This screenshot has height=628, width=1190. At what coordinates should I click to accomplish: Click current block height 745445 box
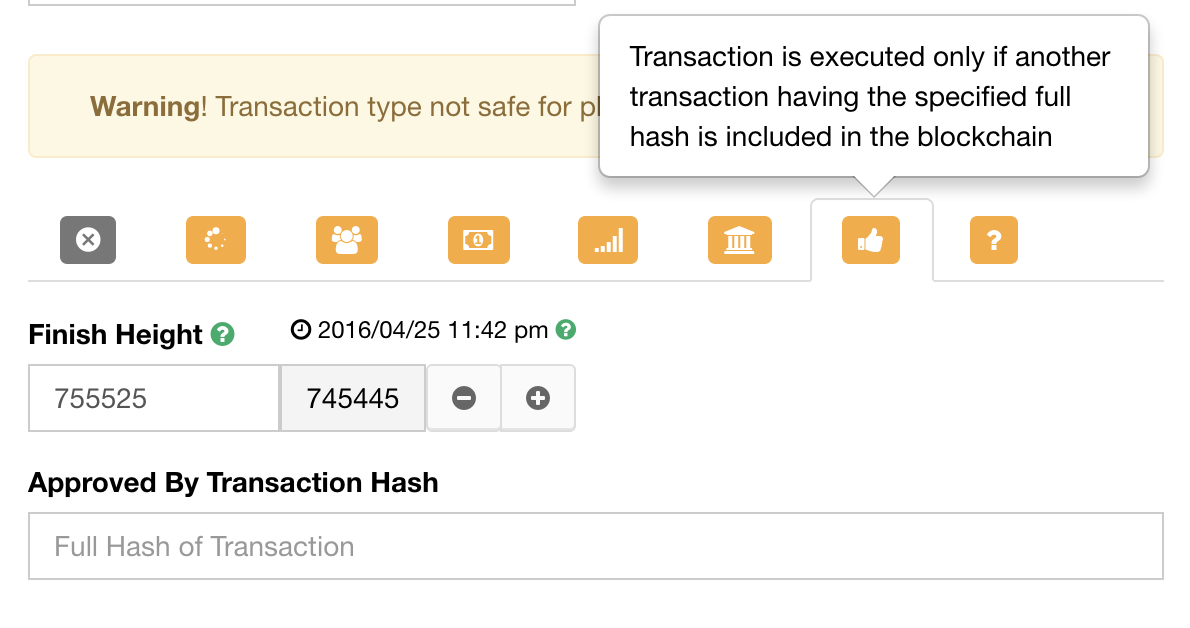point(353,398)
